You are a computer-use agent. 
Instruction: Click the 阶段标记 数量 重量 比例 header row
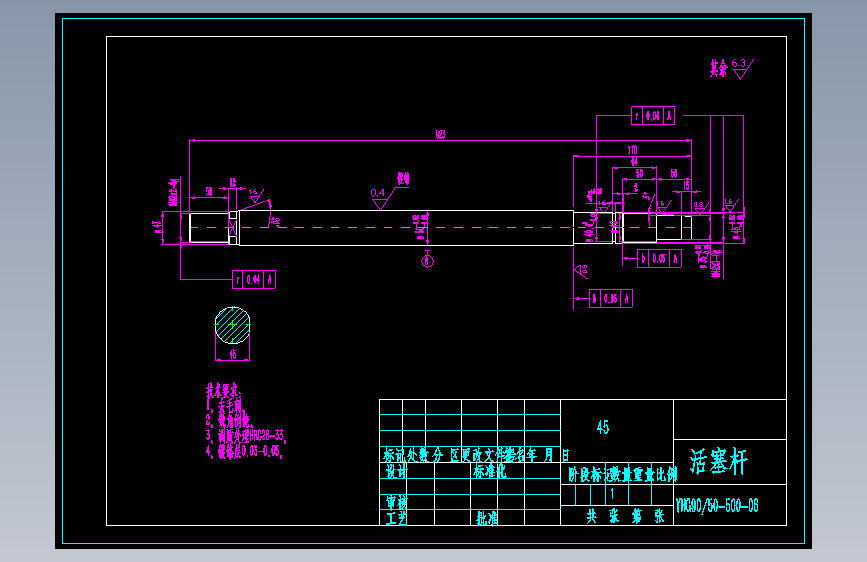point(623,475)
